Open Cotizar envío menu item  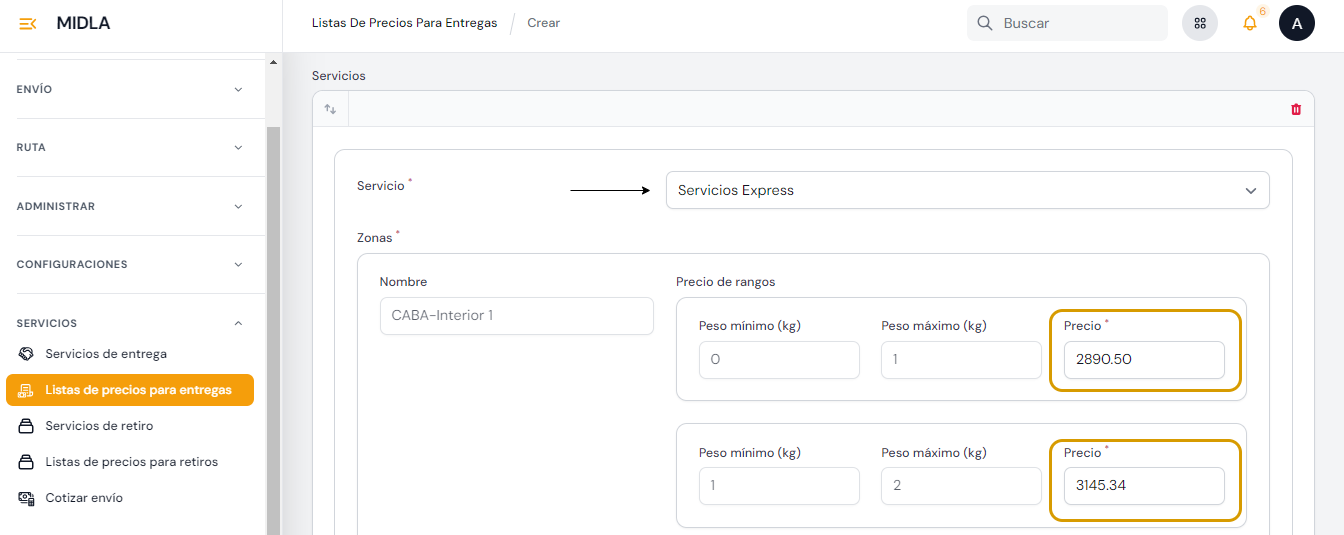tap(130, 498)
